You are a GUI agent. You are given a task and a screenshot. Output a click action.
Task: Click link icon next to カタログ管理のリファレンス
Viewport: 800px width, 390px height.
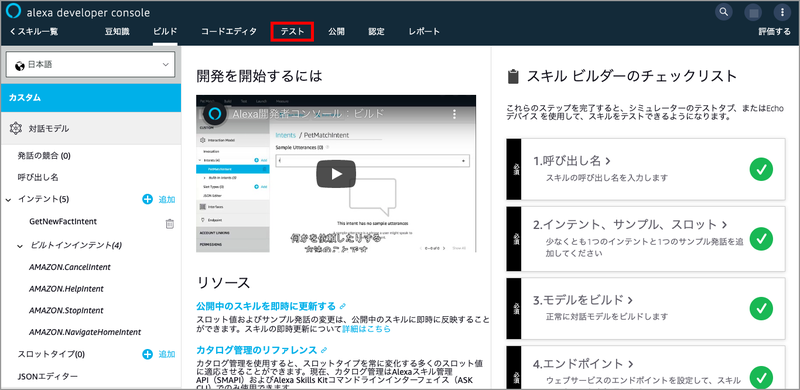(323, 350)
